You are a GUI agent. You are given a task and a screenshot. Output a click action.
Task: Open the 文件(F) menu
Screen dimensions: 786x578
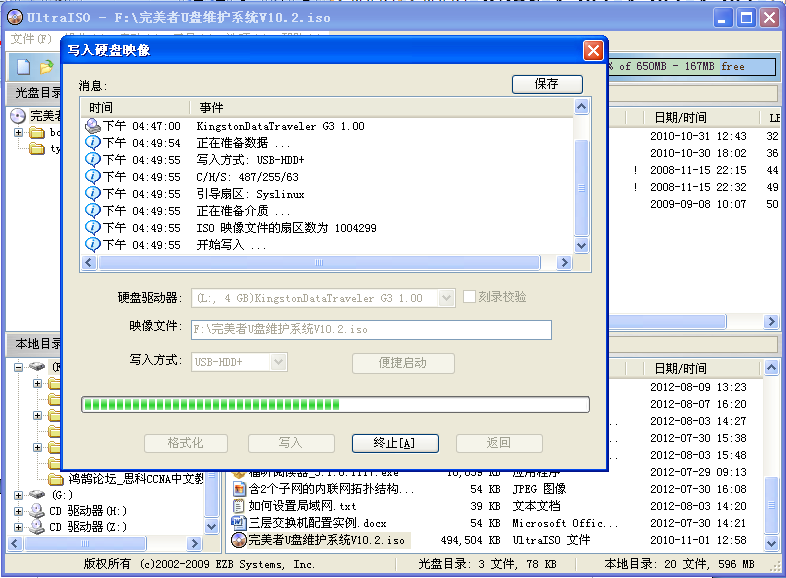pyautogui.click(x=31, y=39)
